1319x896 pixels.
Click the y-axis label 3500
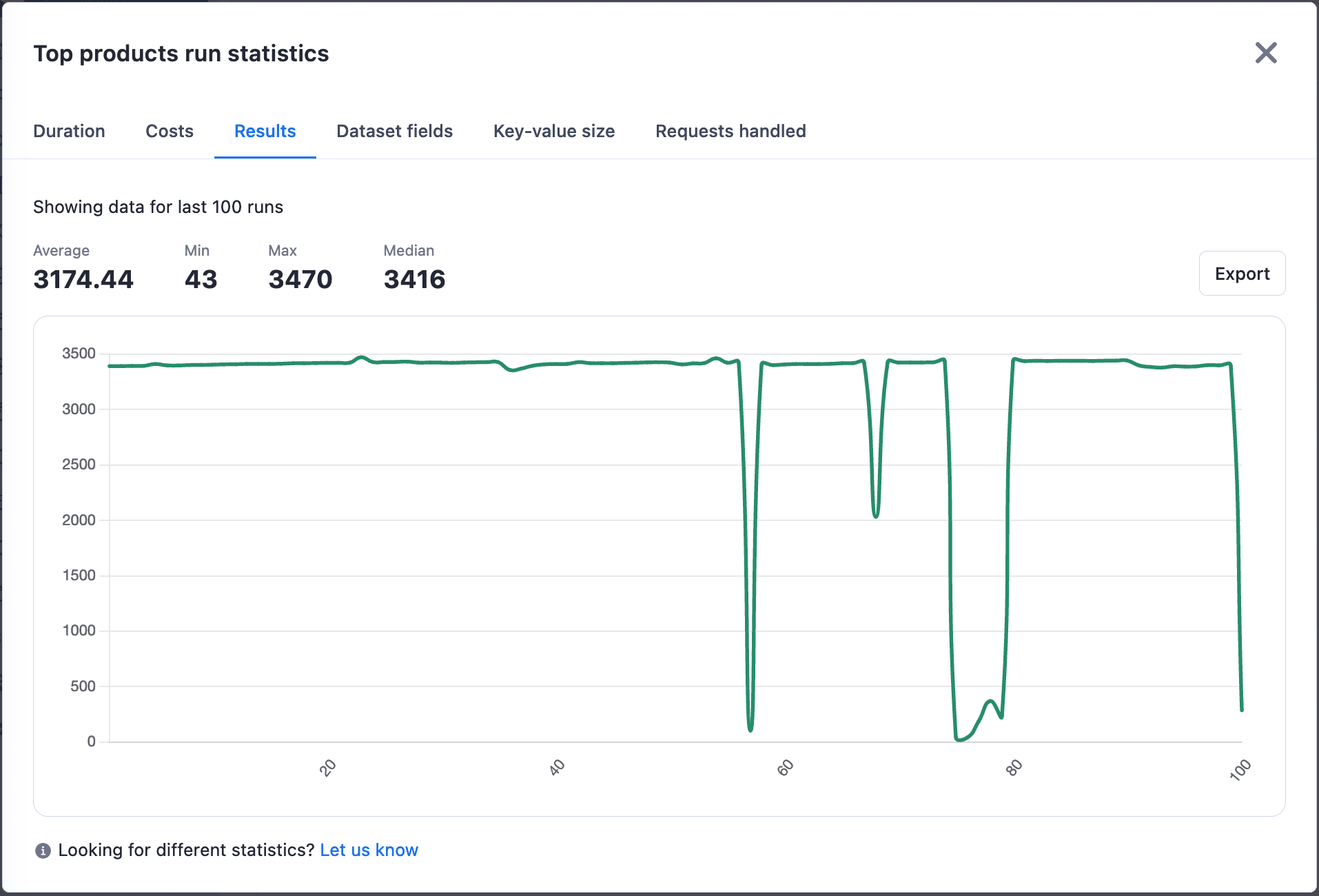pos(79,354)
